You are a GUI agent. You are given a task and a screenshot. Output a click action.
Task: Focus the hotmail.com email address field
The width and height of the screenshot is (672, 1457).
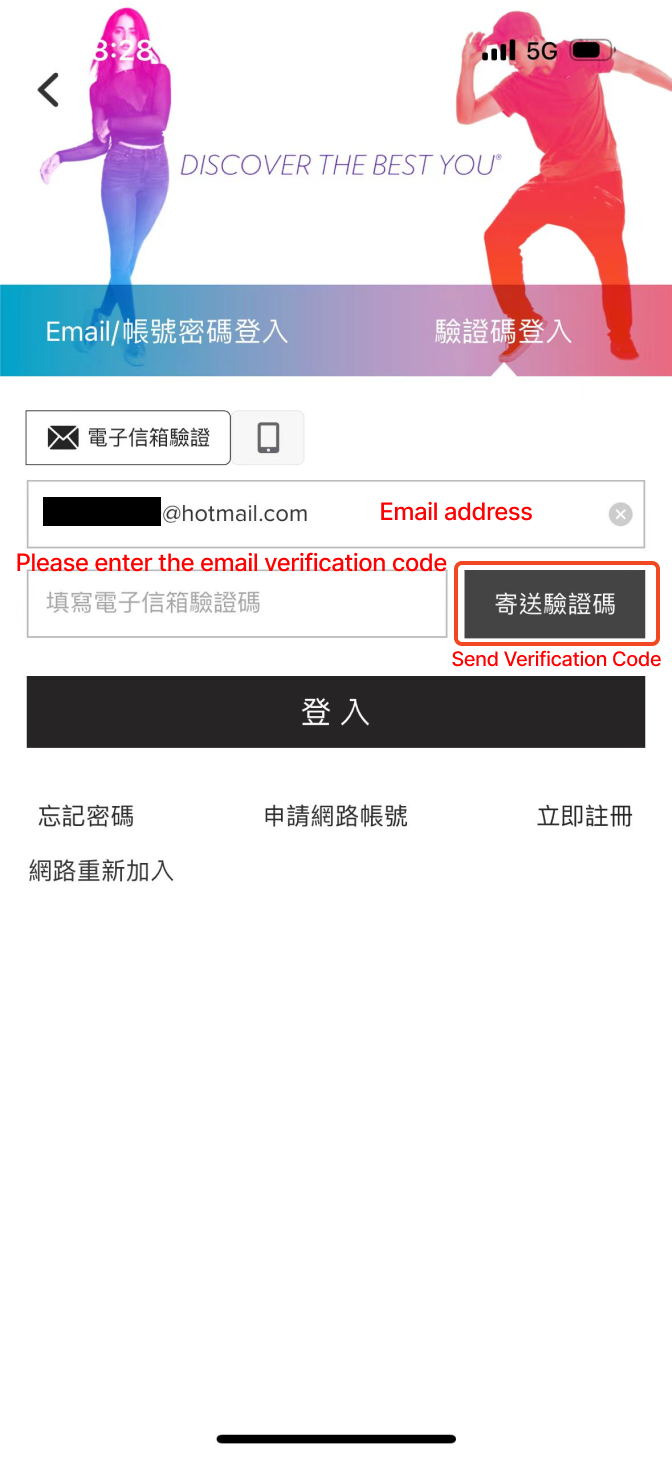[336, 514]
